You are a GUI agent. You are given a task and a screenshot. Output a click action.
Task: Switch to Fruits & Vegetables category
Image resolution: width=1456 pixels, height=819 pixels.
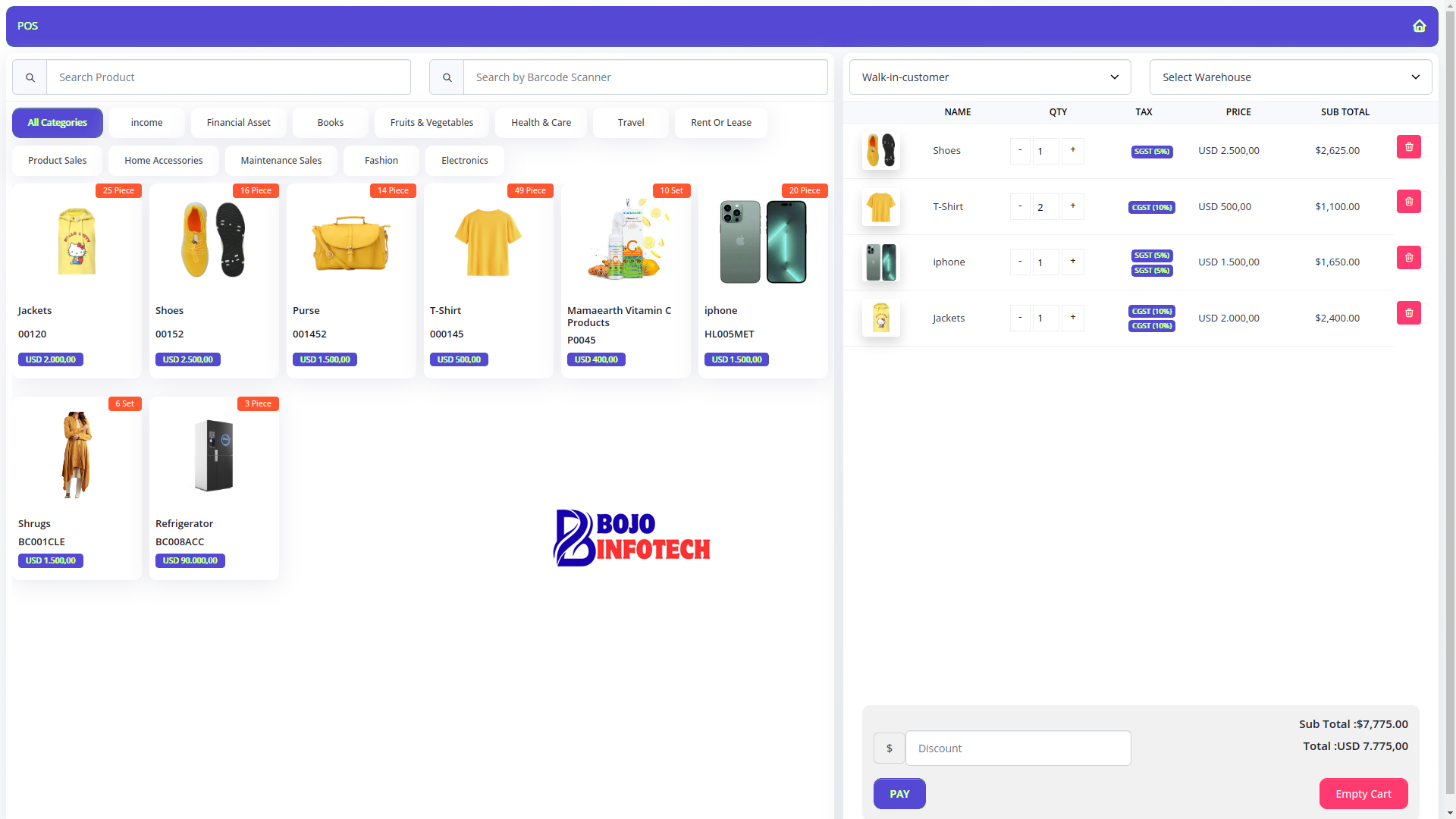(431, 123)
